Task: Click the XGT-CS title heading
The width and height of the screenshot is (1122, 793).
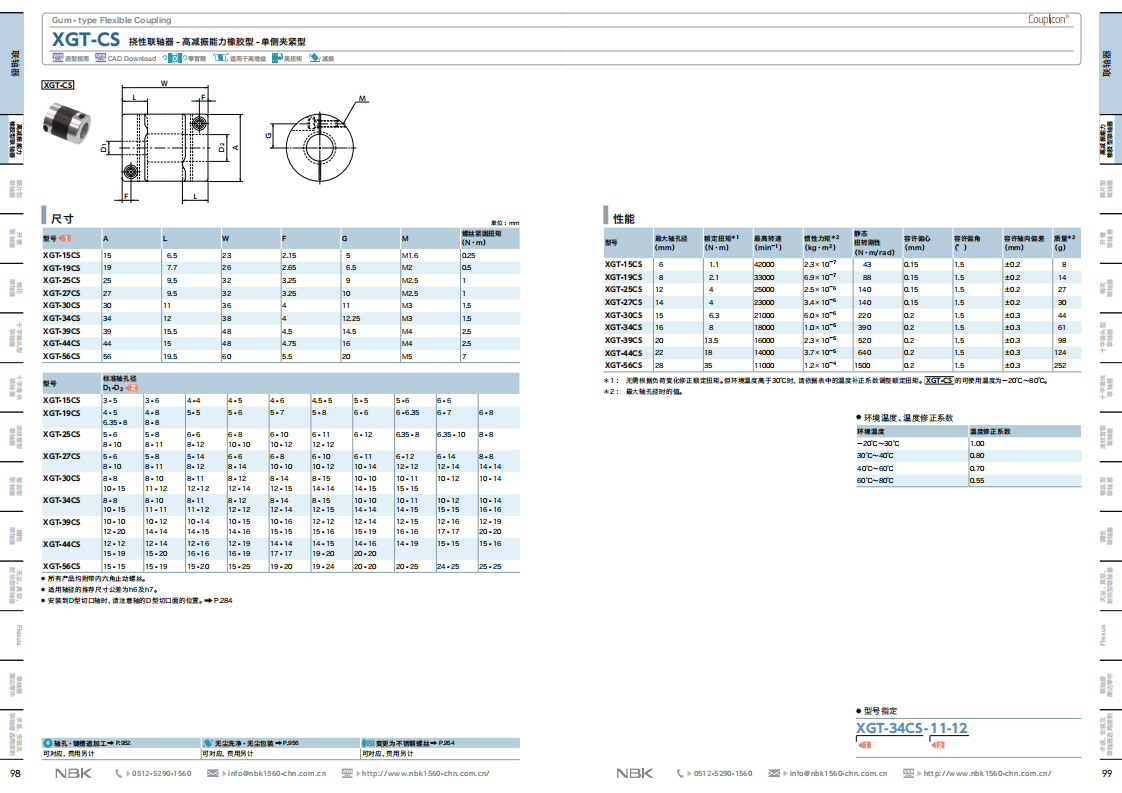Action: pos(86,39)
